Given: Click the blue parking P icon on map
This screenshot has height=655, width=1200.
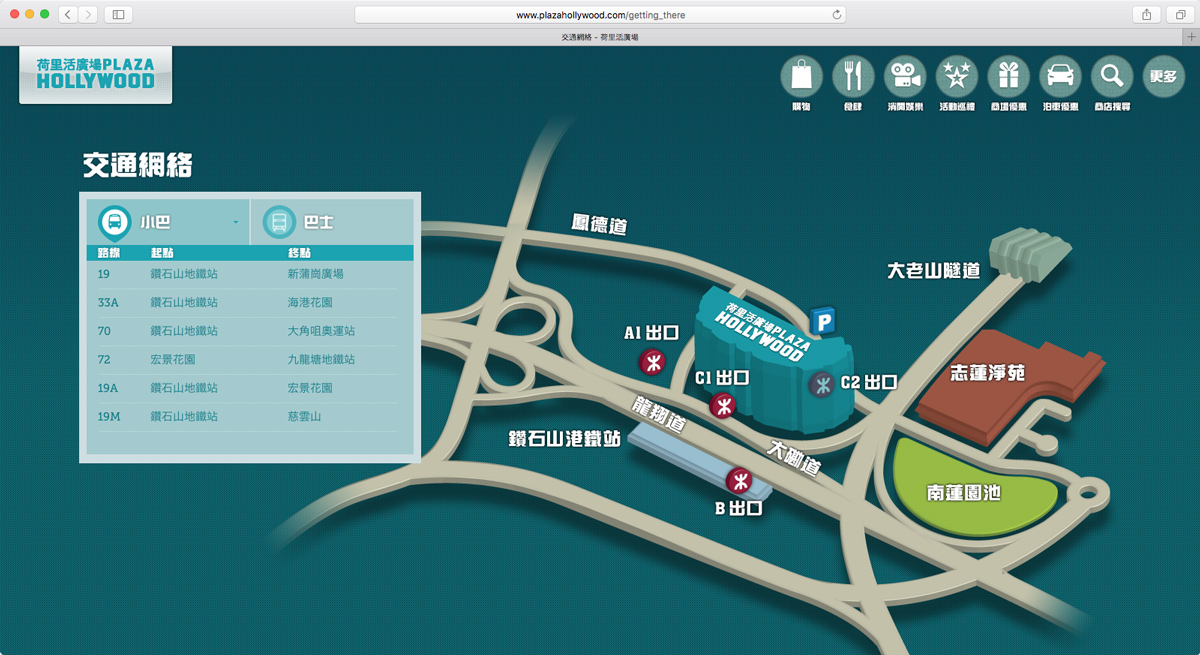Looking at the screenshot, I should point(822,321).
